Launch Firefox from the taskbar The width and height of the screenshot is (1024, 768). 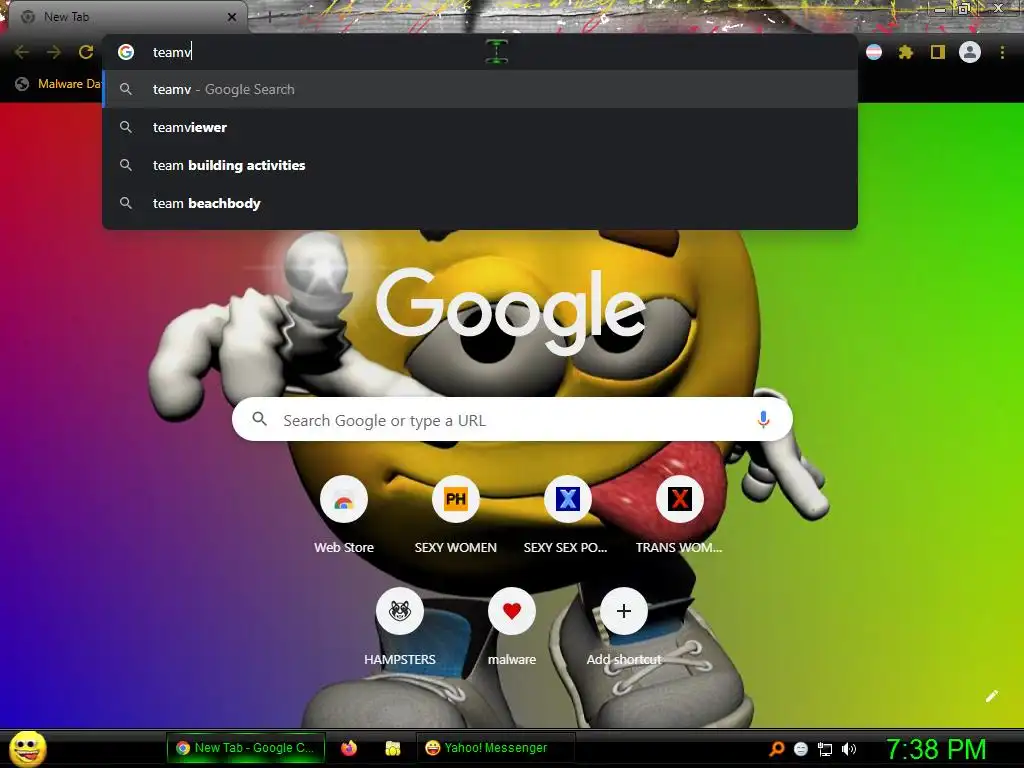pos(349,748)
